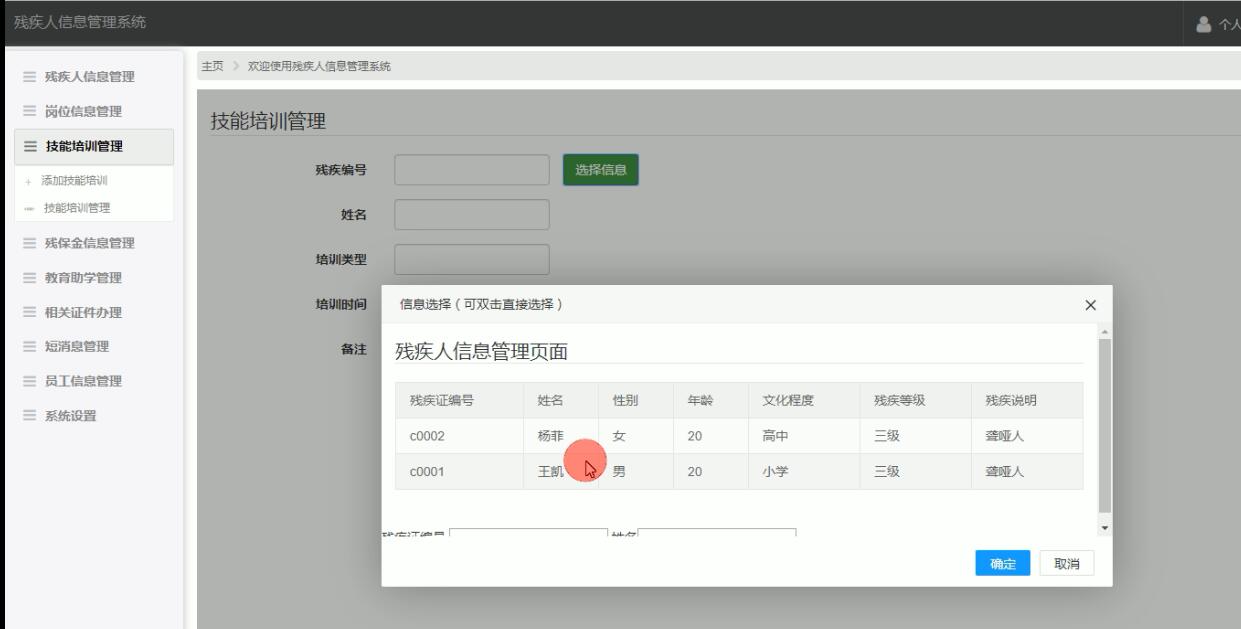
Task: Click the user profile icon top right
Action: (x=1205, y=25)
